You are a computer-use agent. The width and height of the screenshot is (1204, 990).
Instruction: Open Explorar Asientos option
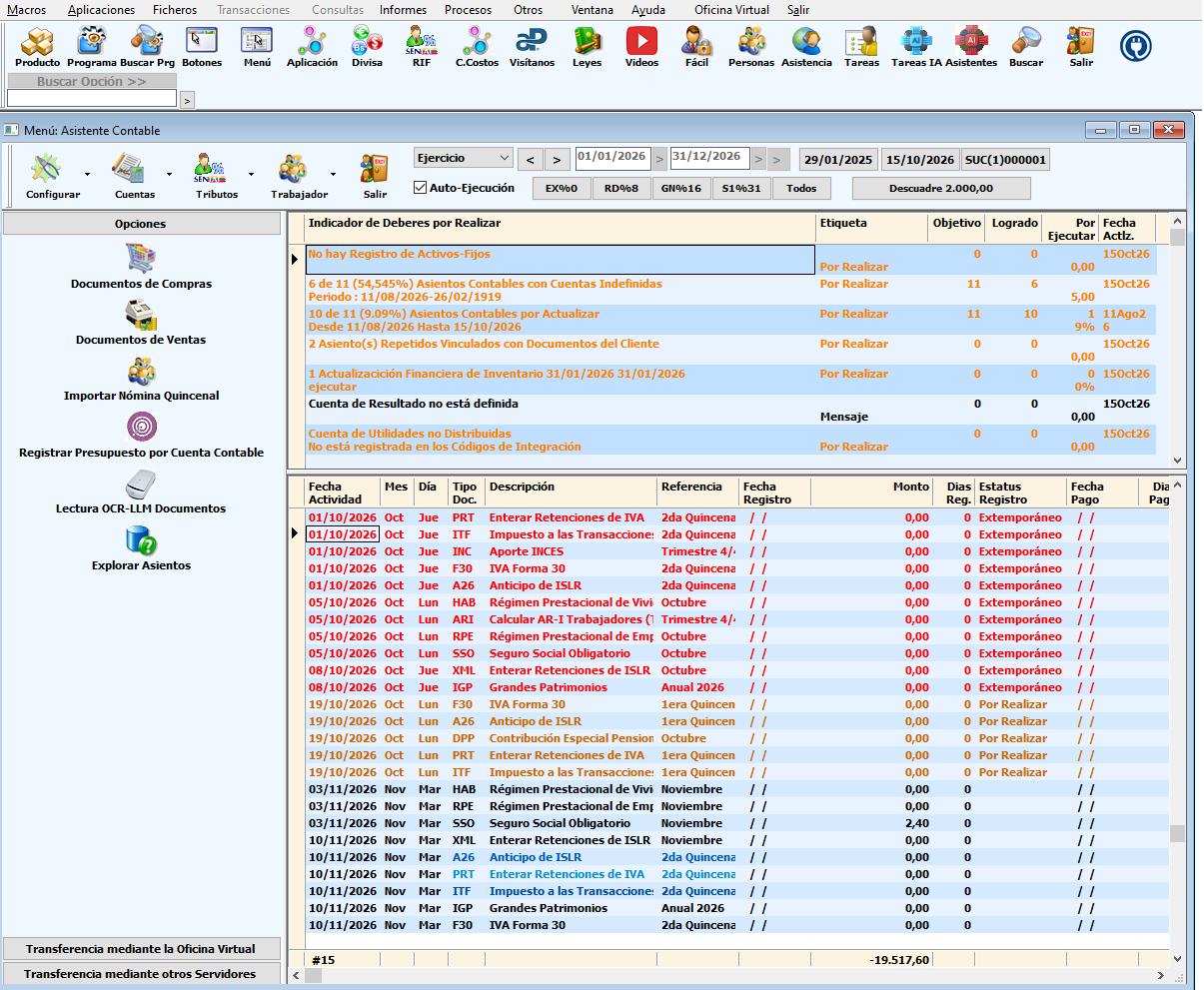pyautogui.click(x=141, y=548)
